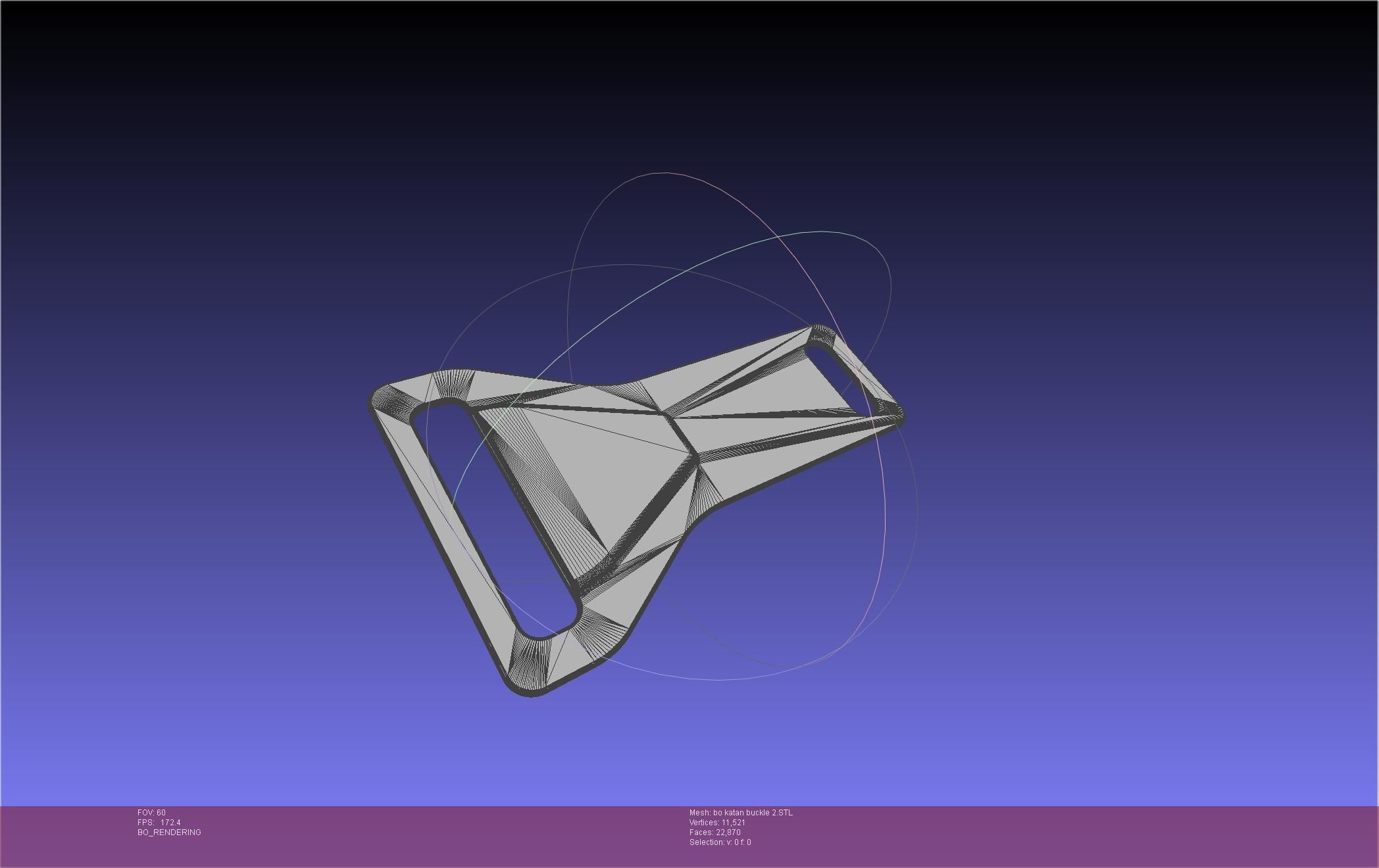Click the Faces: 22,870 count
Image resolution: width=1379 pixels, height=868 pixels.
point(715,832)
